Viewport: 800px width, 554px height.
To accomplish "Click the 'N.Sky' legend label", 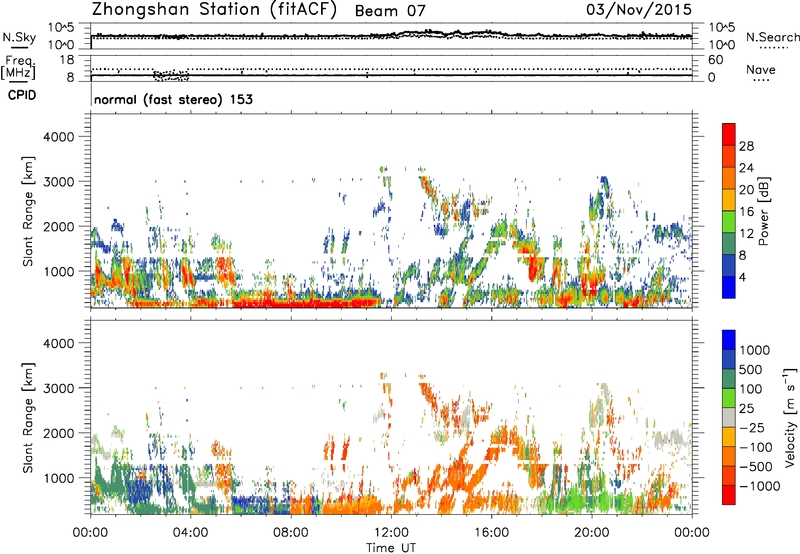I will click(19, 37).
